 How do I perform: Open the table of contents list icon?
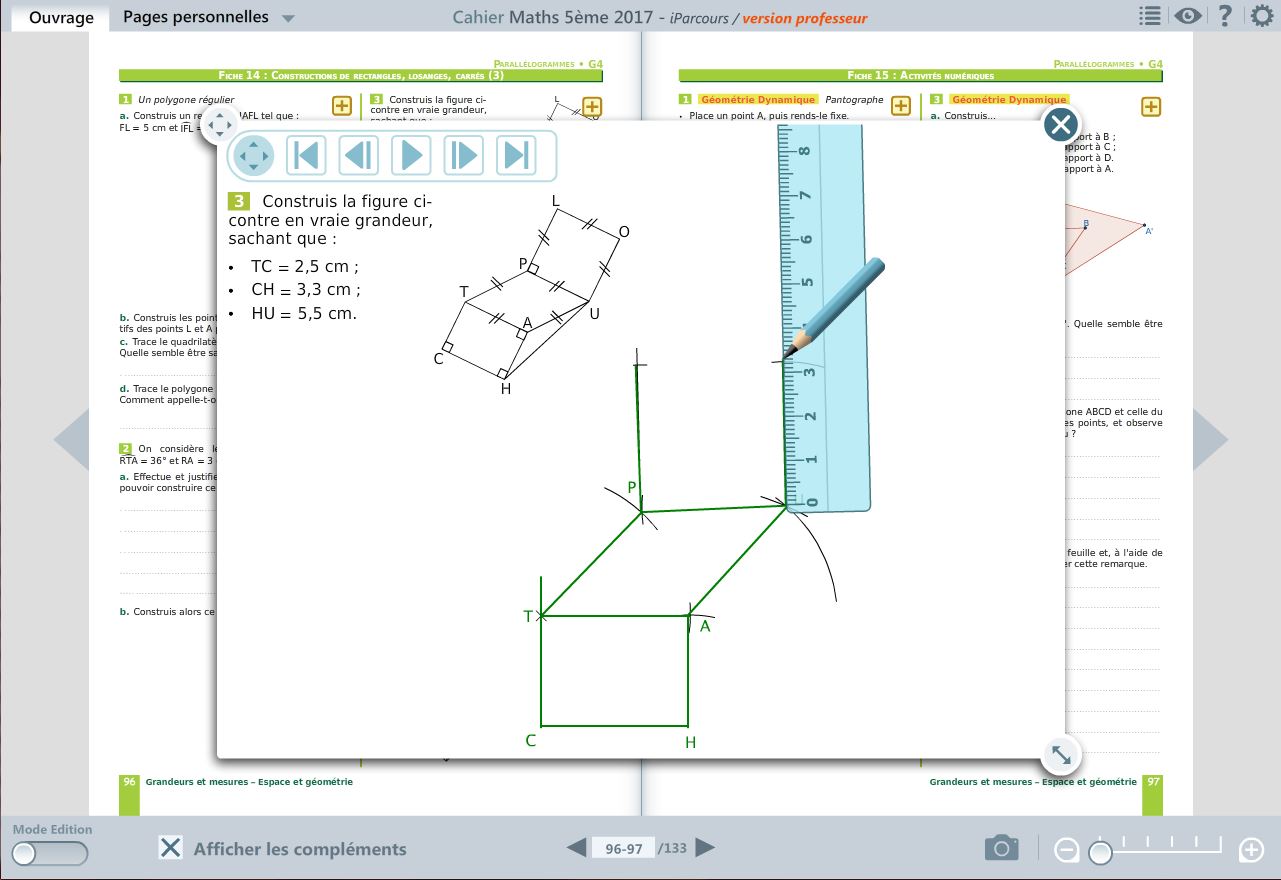pyautogui.click(x=1150, y=16)
